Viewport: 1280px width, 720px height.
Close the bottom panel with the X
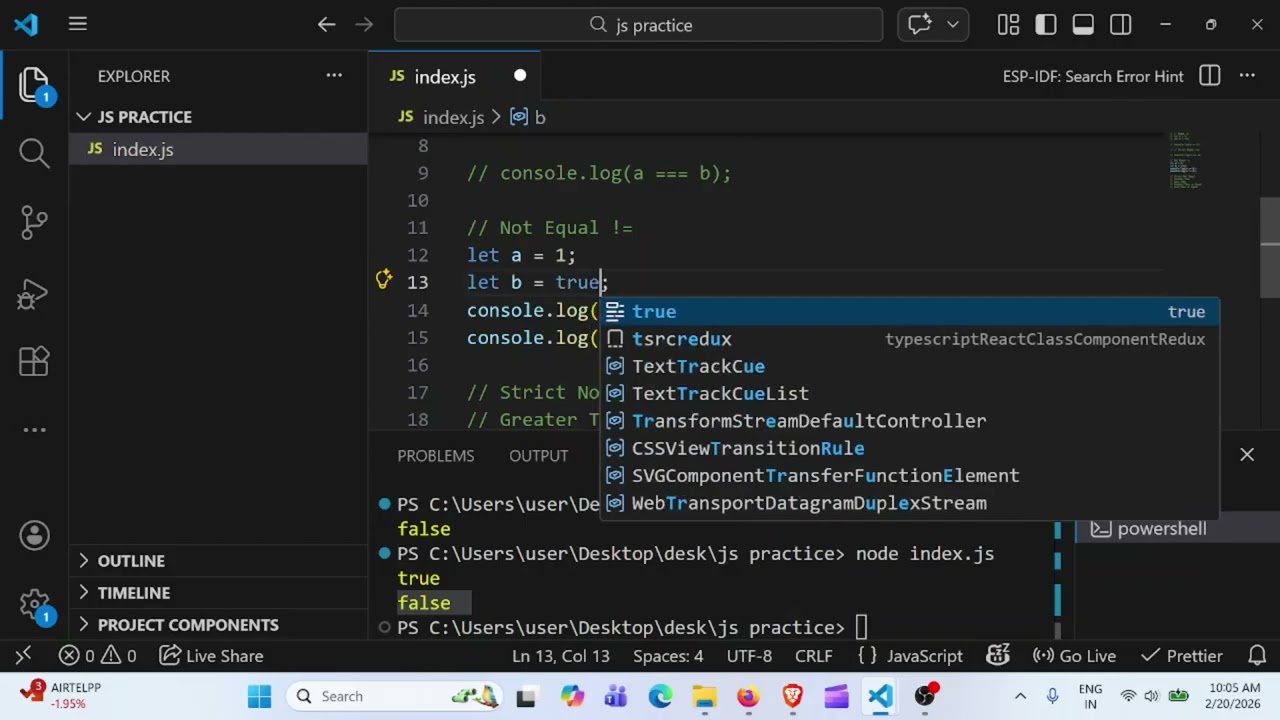pyautogui.click(x=1247, y=455)
